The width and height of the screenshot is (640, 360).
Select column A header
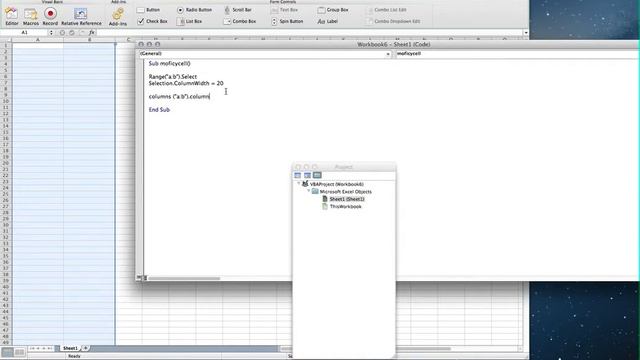tap(38, 40)
